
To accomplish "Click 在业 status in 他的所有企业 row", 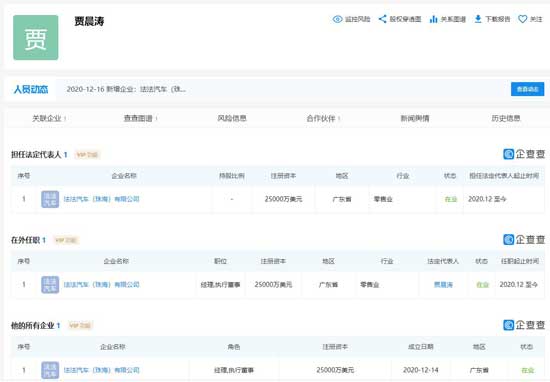I will [528, 370].
